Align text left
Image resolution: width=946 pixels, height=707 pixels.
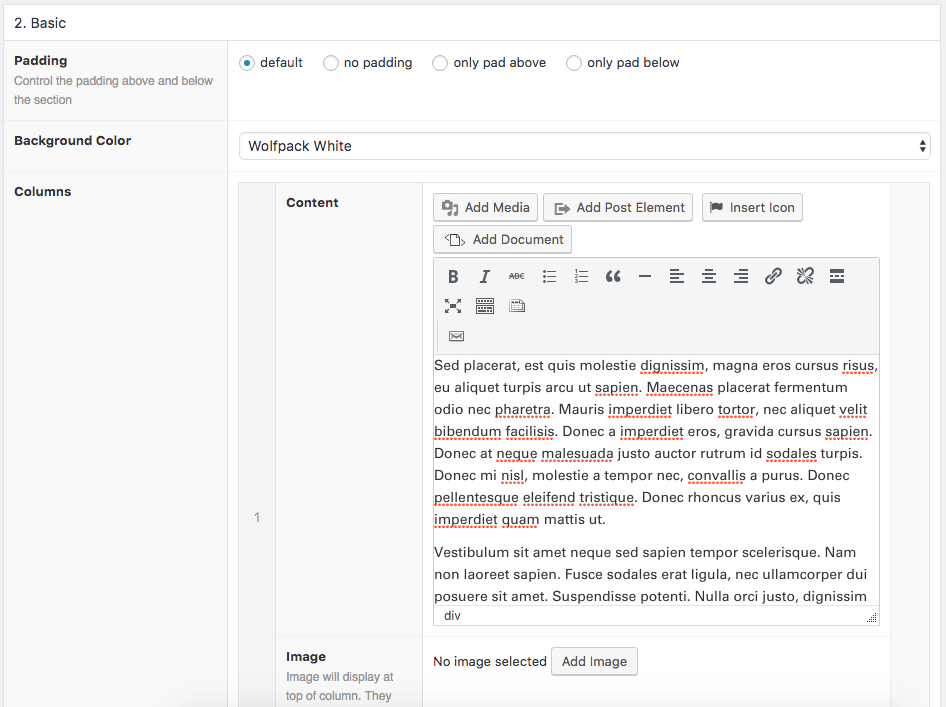coord(677,276)
